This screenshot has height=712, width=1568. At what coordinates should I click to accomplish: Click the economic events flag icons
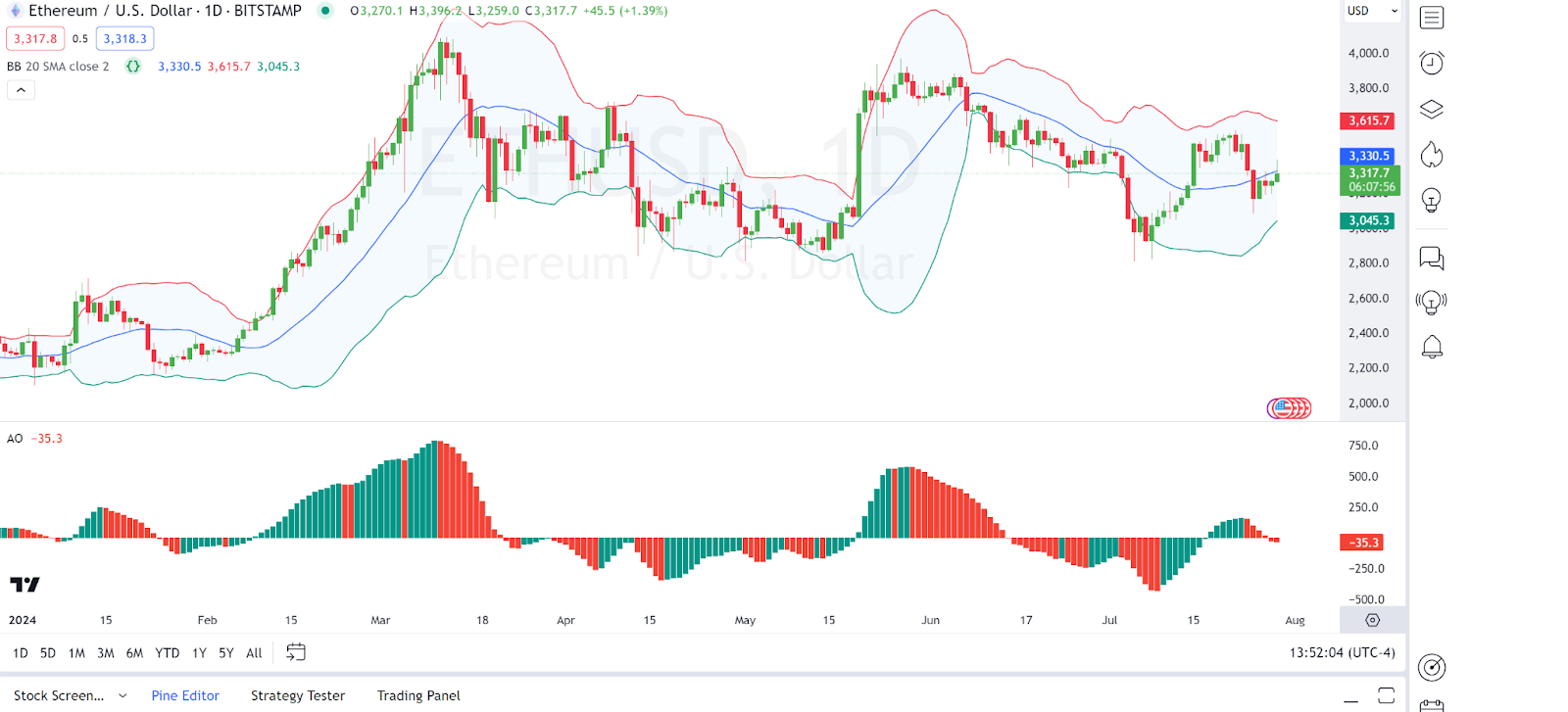click(1289, 407)
